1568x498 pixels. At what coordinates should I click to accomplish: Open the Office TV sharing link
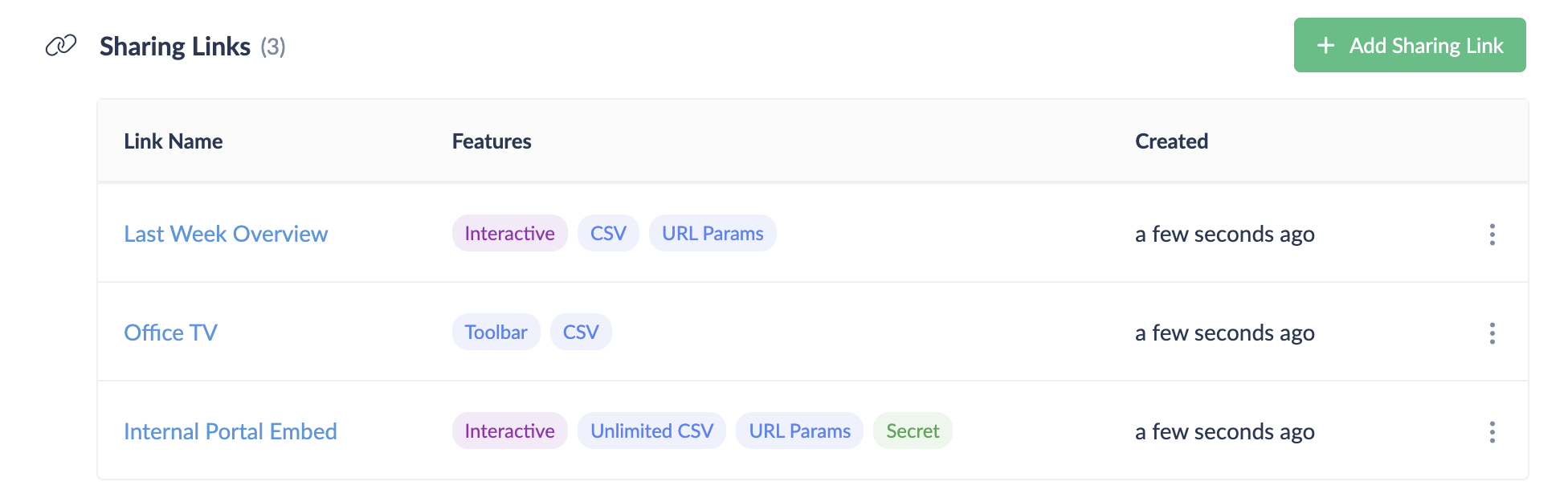171,331
